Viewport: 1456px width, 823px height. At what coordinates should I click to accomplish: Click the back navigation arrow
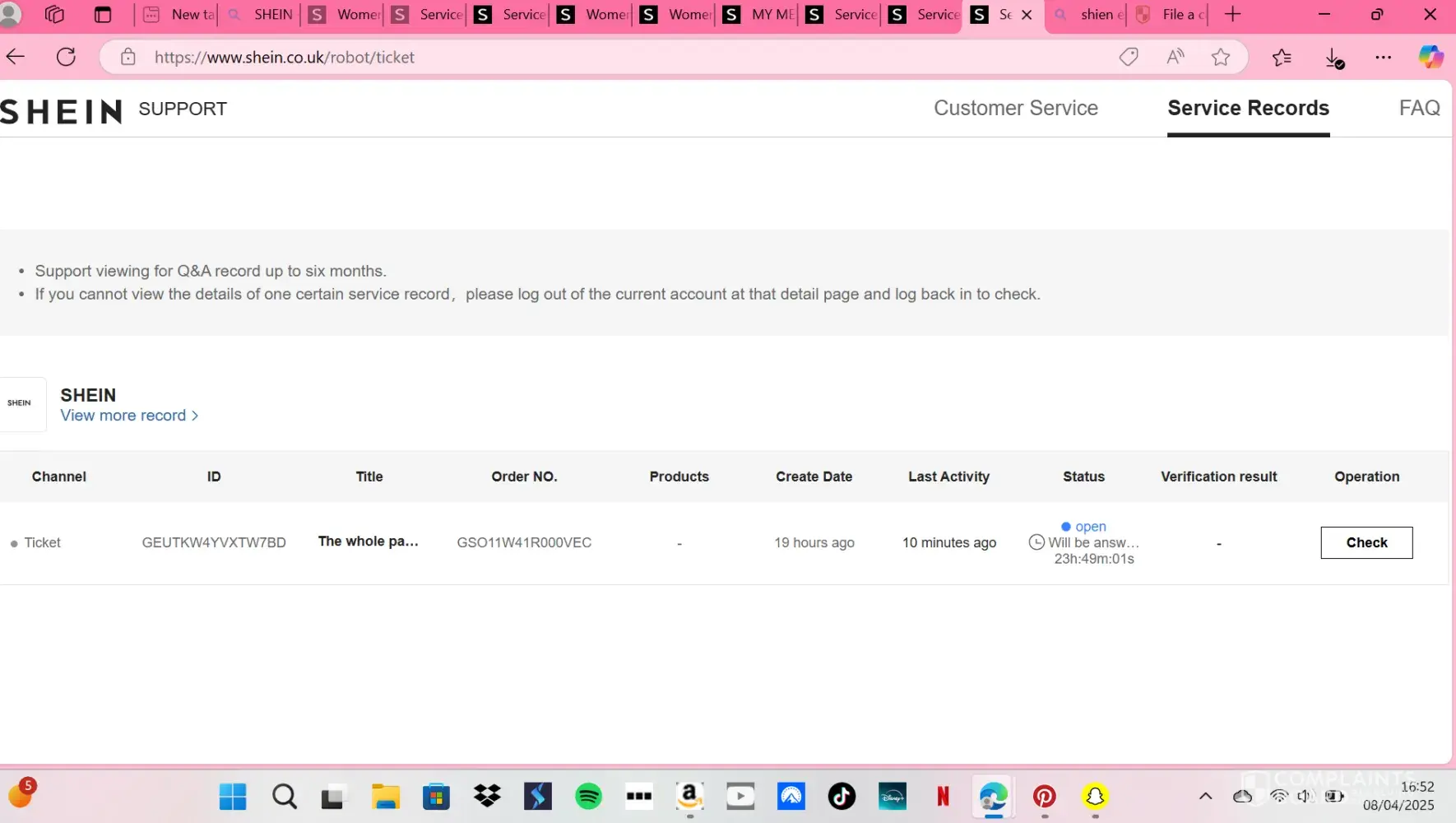[x=16, y=57]
